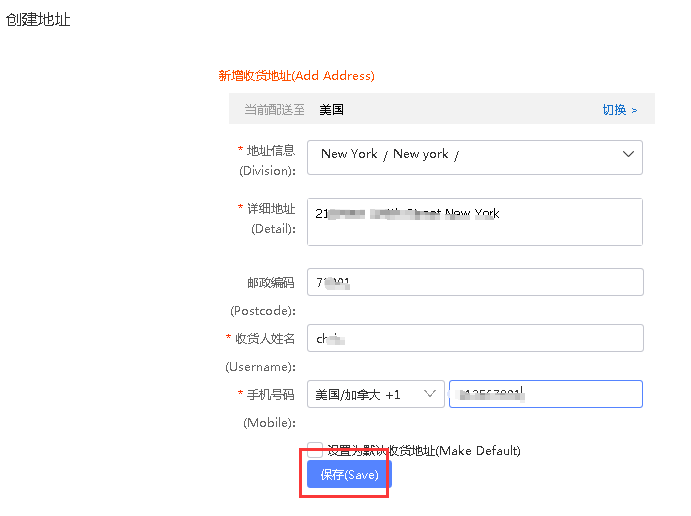The height and width of the screenshot is (516, 691).
Task: Click the 新增收货地址(Add Address) heading
Action: tap(296, 76)
